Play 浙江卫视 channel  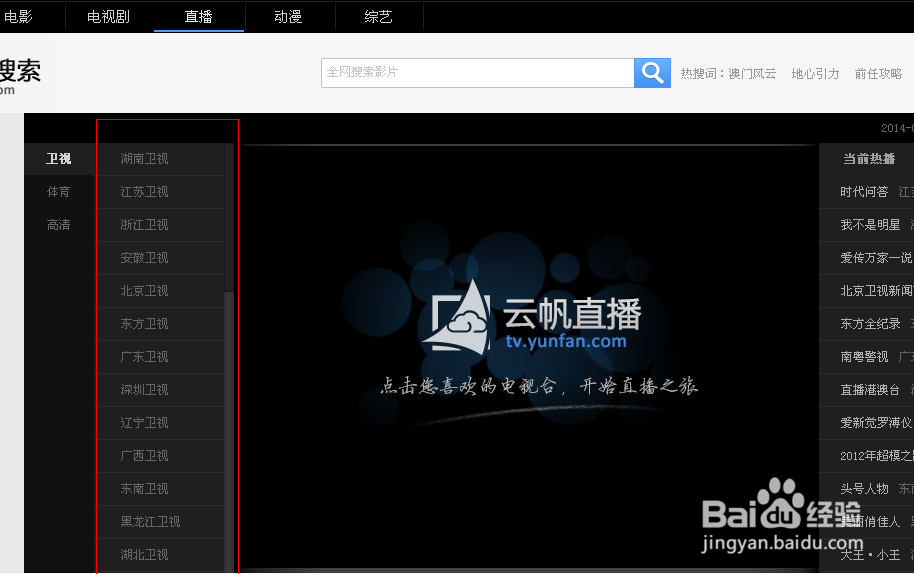(160, 225)
